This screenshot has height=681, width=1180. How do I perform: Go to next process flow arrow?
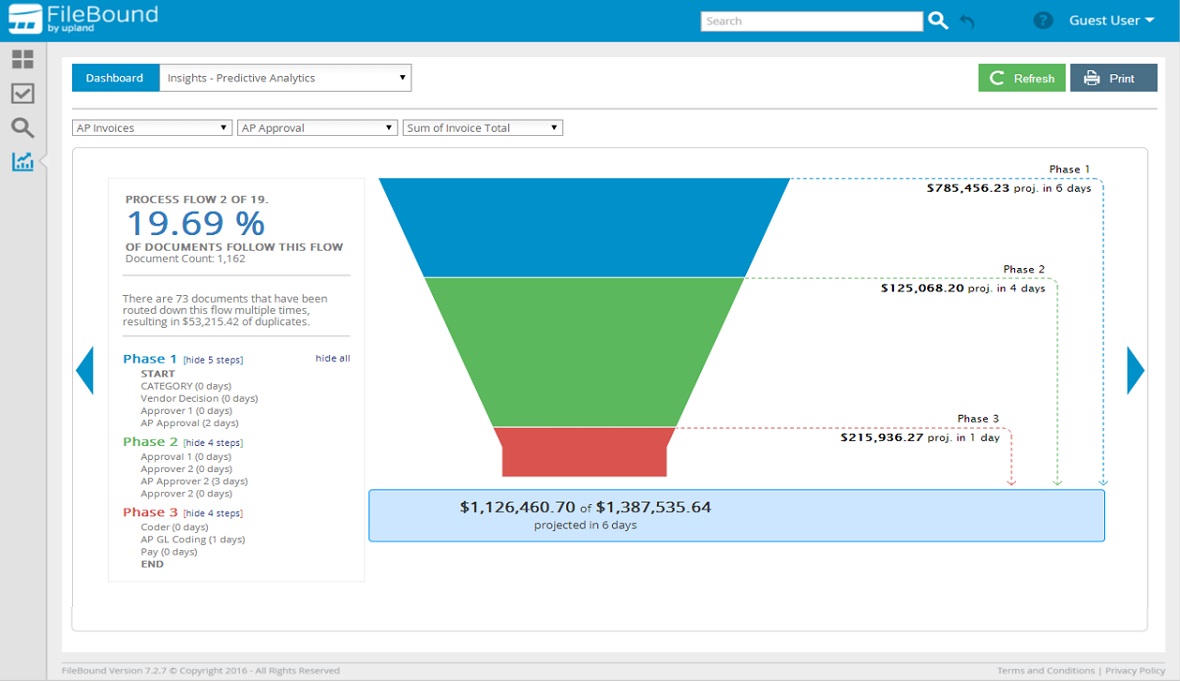coord(1135,370)
